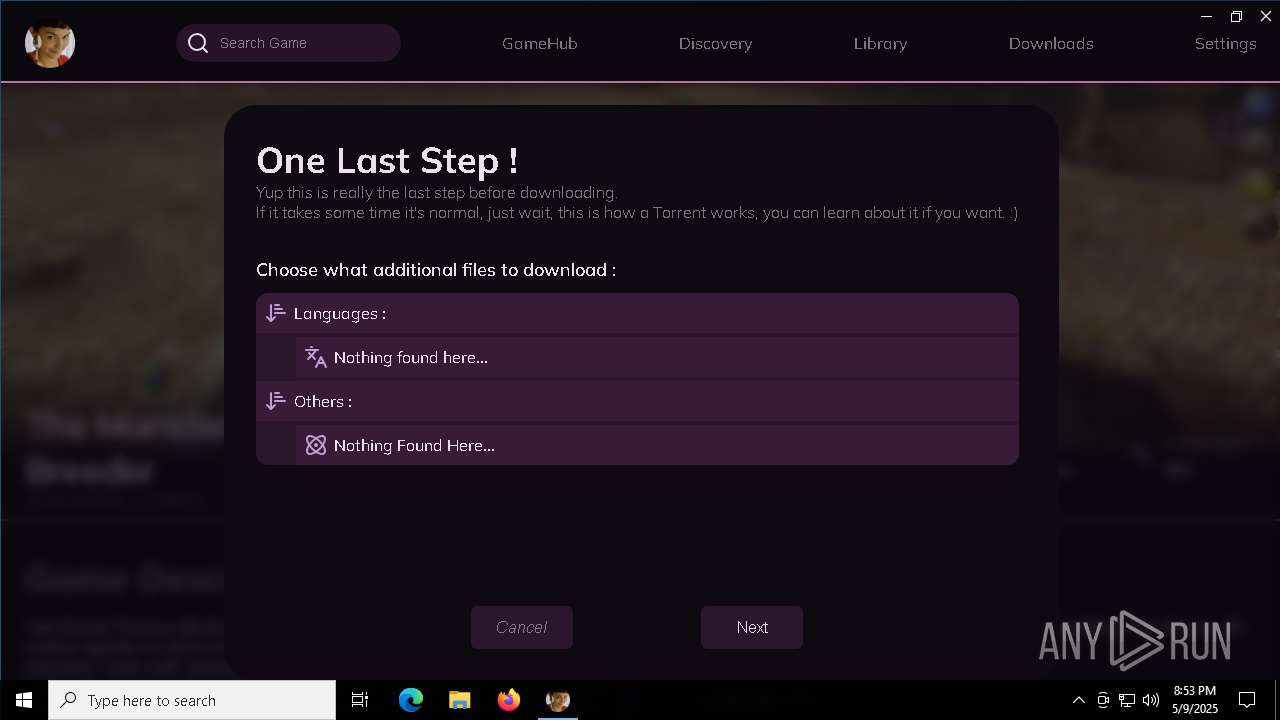Click the search magnifier icon
Image resolution: width=1280 pixels, height=720 pixels.
pyautogui.click(x=198, y=43)
